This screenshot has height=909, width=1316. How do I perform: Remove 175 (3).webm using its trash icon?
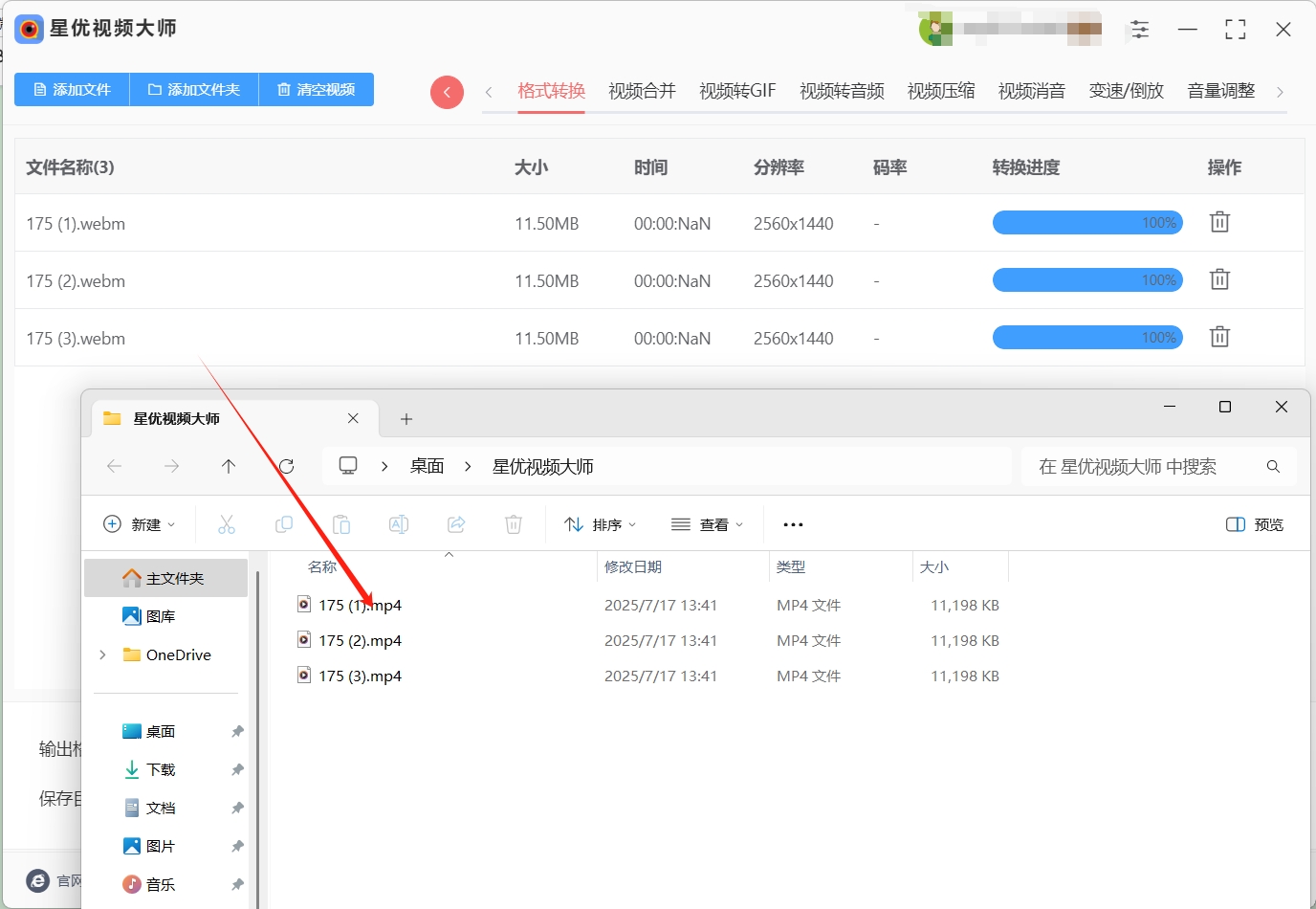[1219, 337]
